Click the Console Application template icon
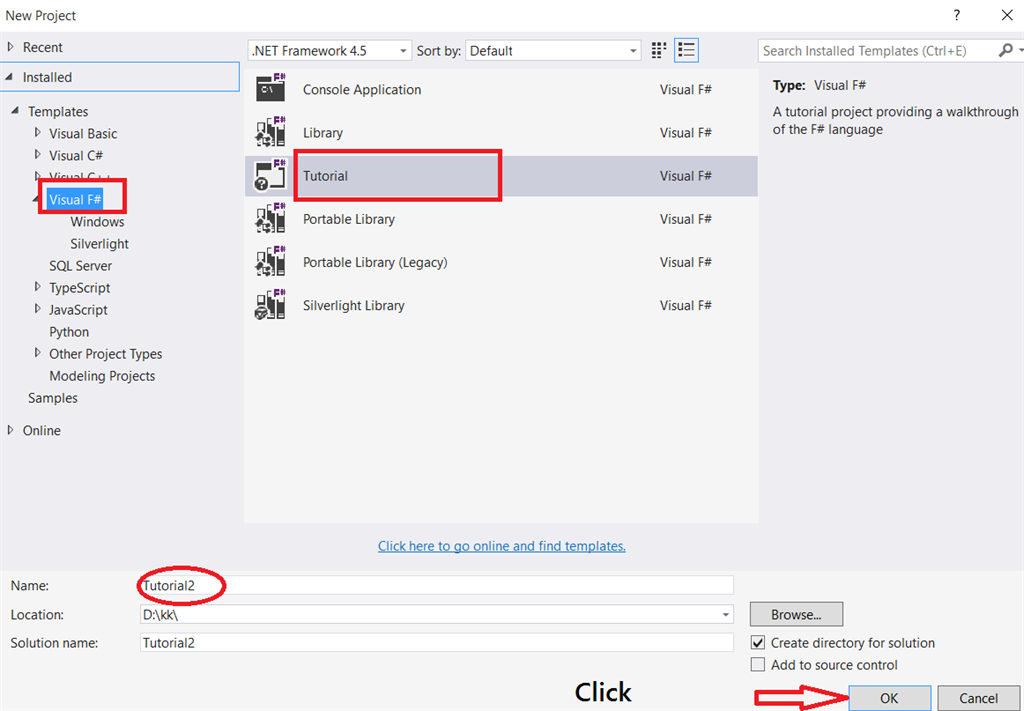The width and height of the screenshot is (1024, 711). tap(270, 88)
